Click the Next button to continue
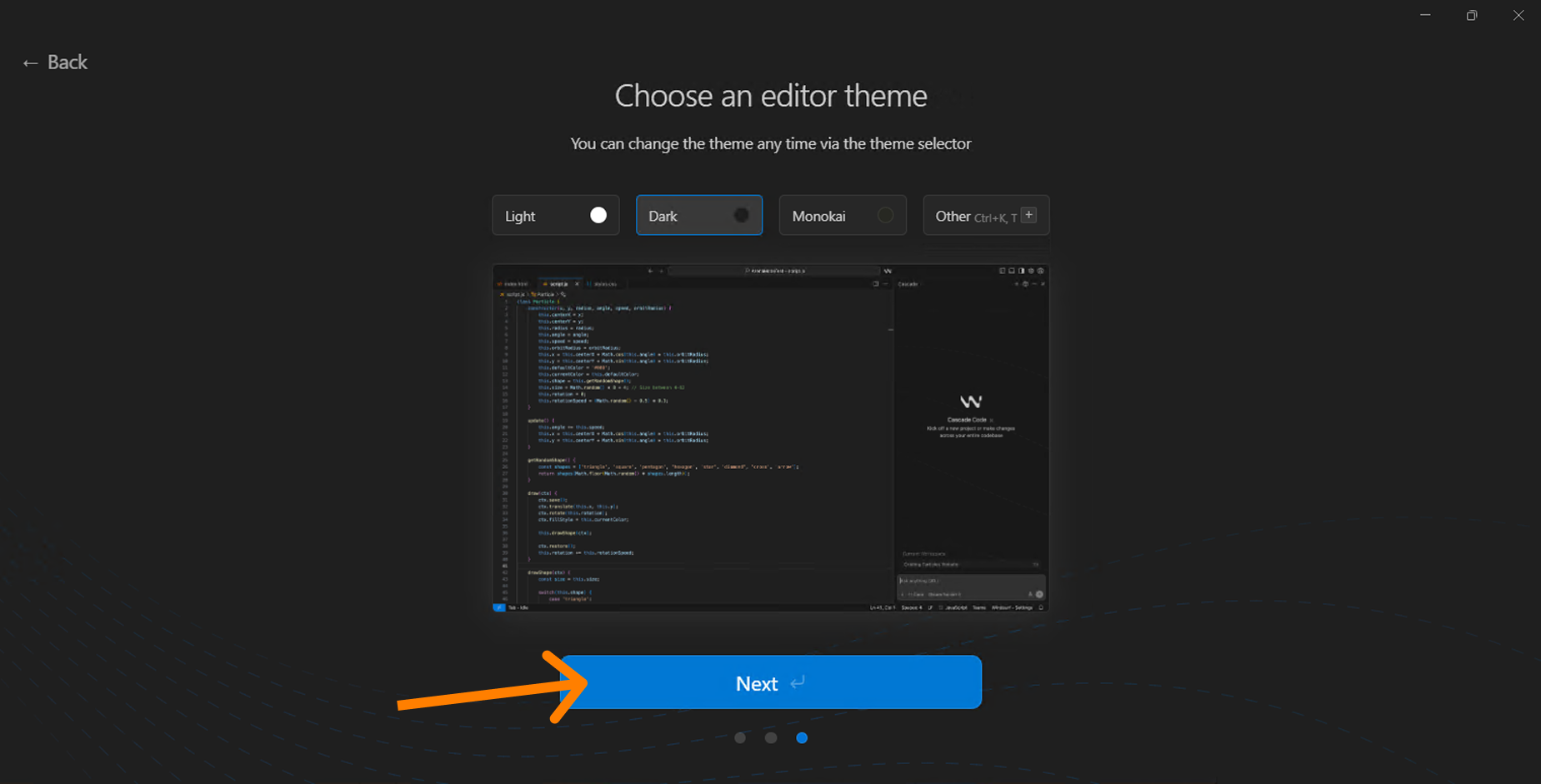The width and height of the screenshot is (1541, 784). pyautogui.click(x=770, y=682)
